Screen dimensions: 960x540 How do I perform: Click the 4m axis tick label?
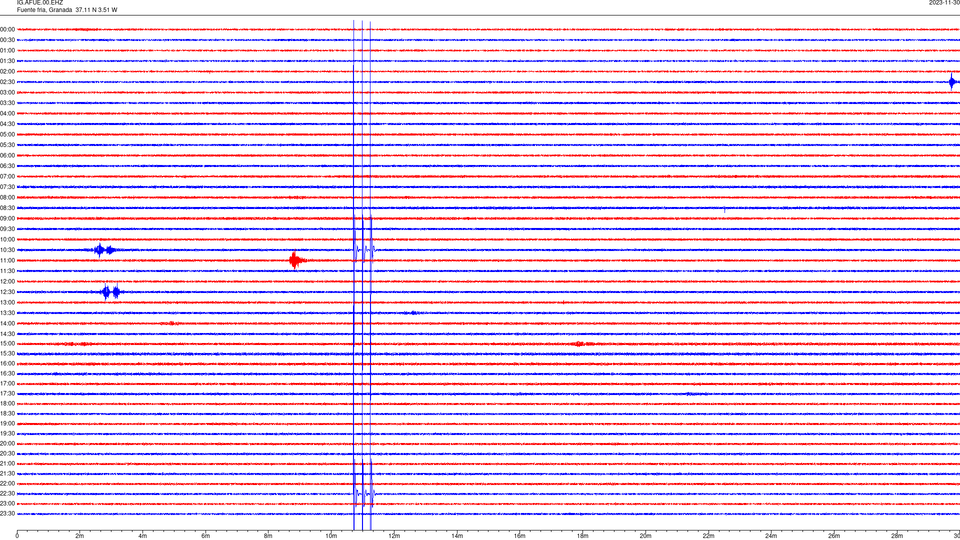[143, 536]
